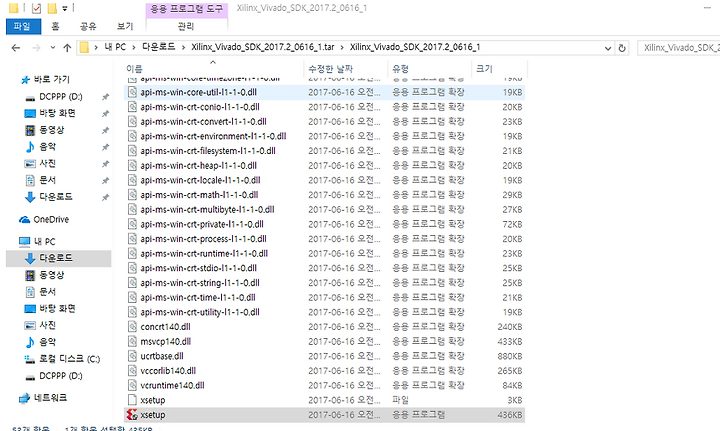The image size is (720, 431).
Task: Click 내 PC in the address breadcrumb
Action: click(x=115, y=47)
